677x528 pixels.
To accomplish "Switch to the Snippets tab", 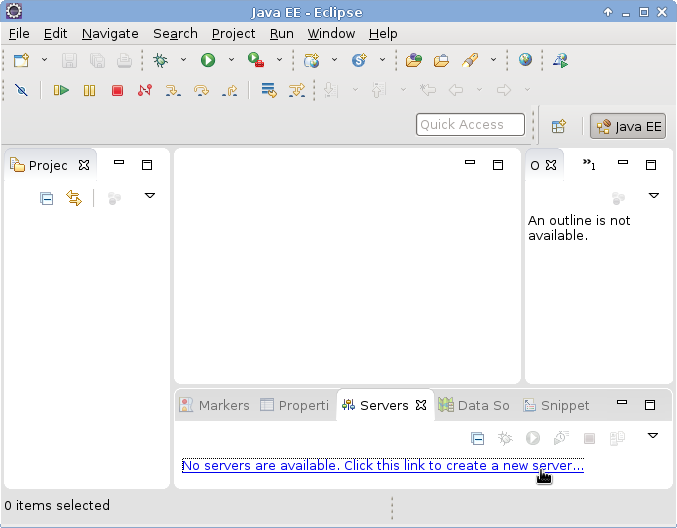I will point(556,405).
